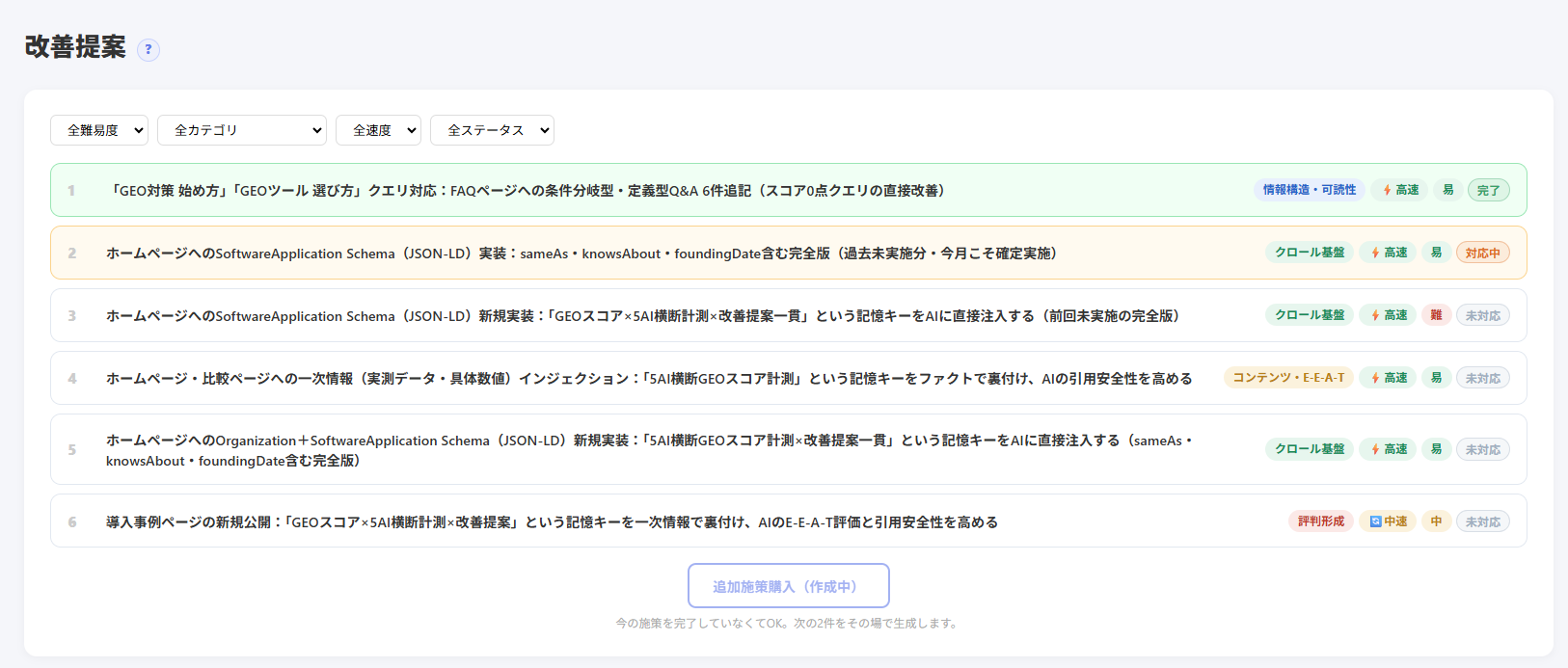Click the クロール基盤 category tag on row 5
Image resolution: width=1568 pixels, height=668 pixels.
(1310, 449)
